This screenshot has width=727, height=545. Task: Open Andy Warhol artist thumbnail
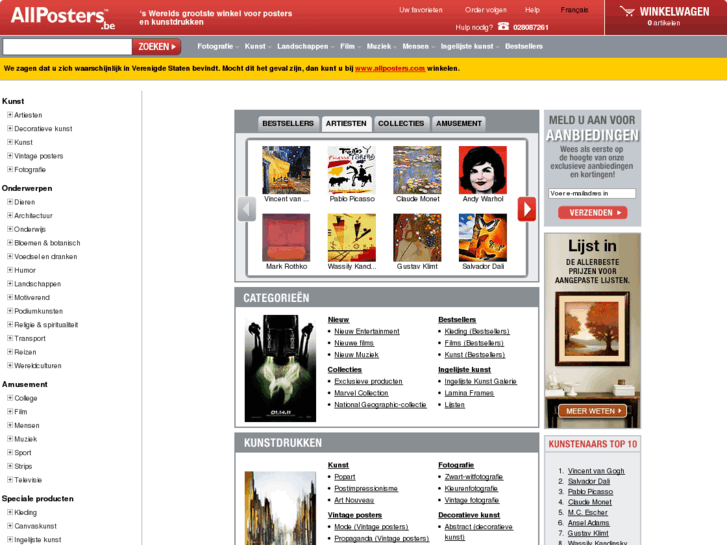point(483,170)
